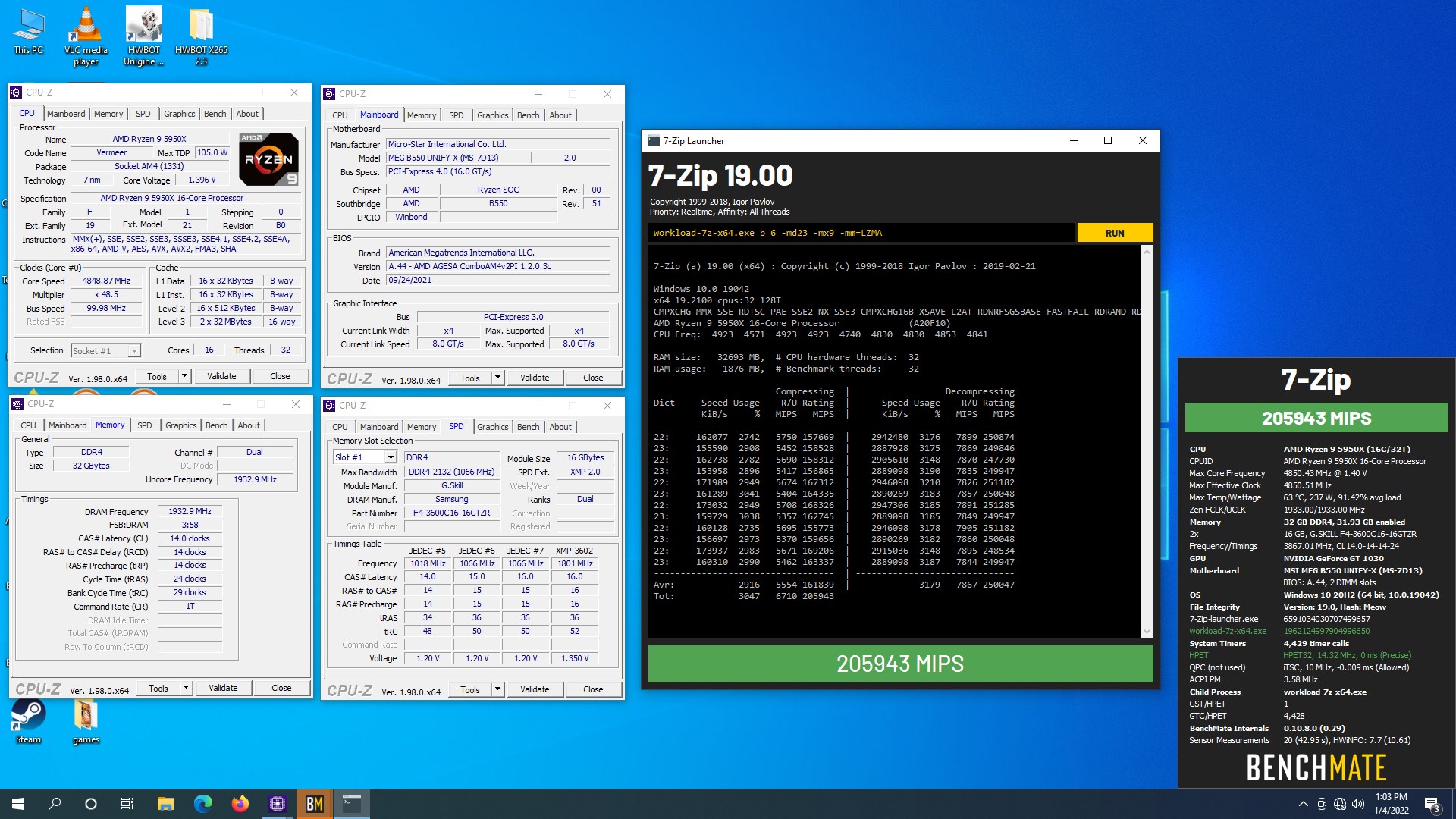Click the CPU-Z taskbar icon
Image resolution: width=1456 pixels, height=819 pixels.
click(x=277, y=803)
